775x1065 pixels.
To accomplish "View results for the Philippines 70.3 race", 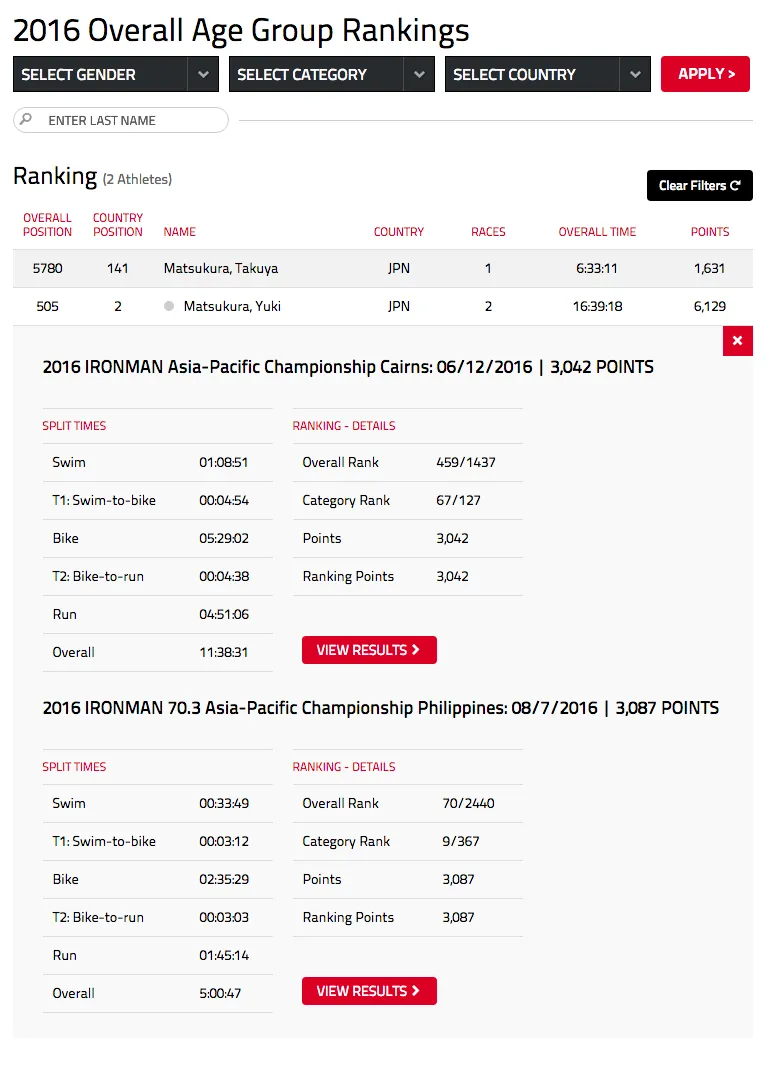I will 369,991.
